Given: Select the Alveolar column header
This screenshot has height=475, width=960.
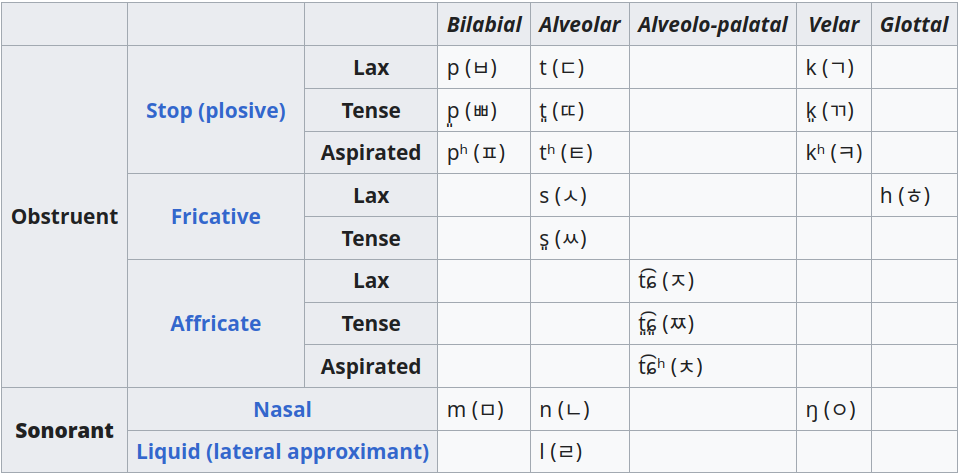Looking at the screenshot, I should click(580, 24).
